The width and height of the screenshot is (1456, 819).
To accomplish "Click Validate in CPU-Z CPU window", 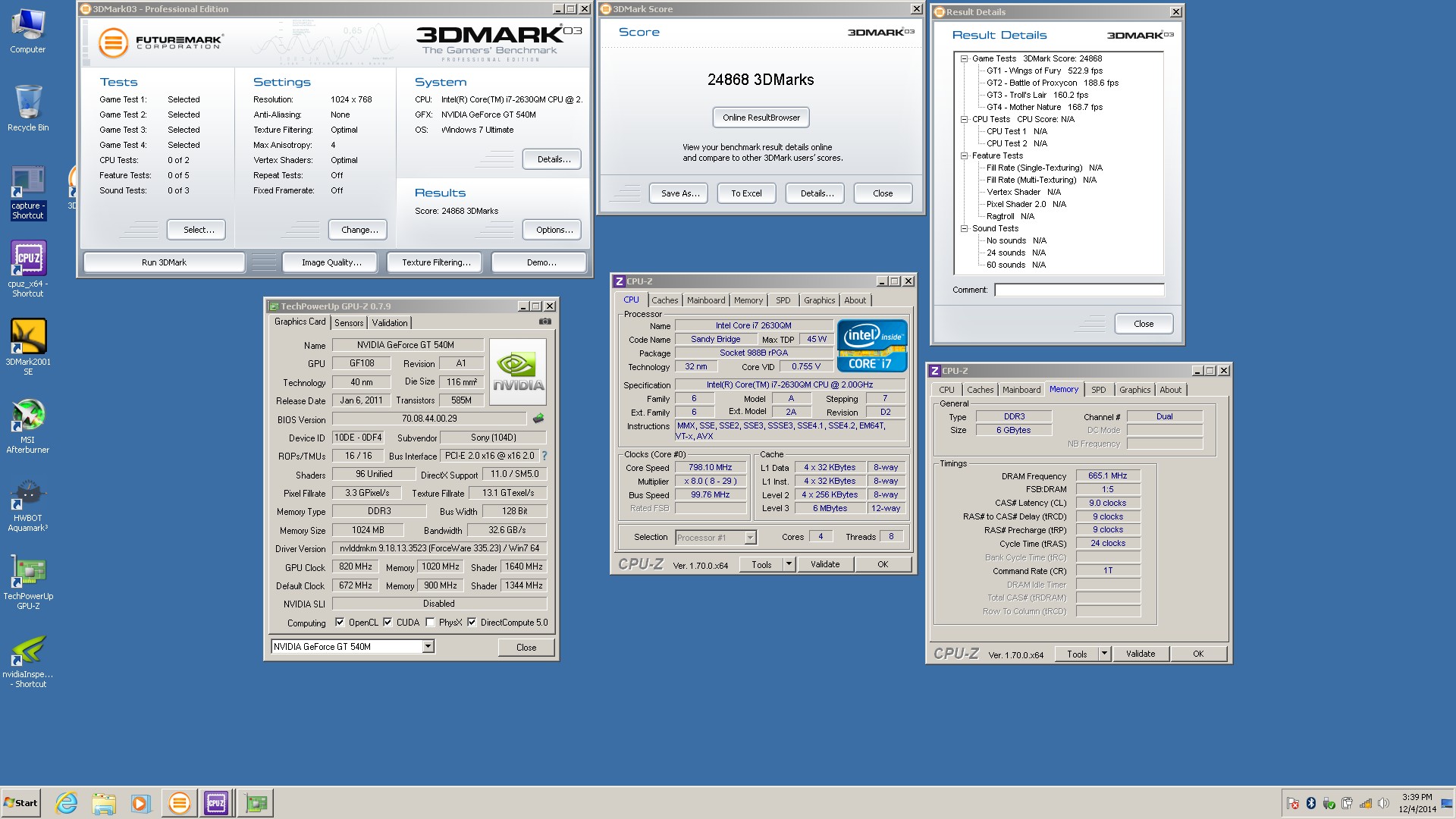I will [x=824, y=564].
